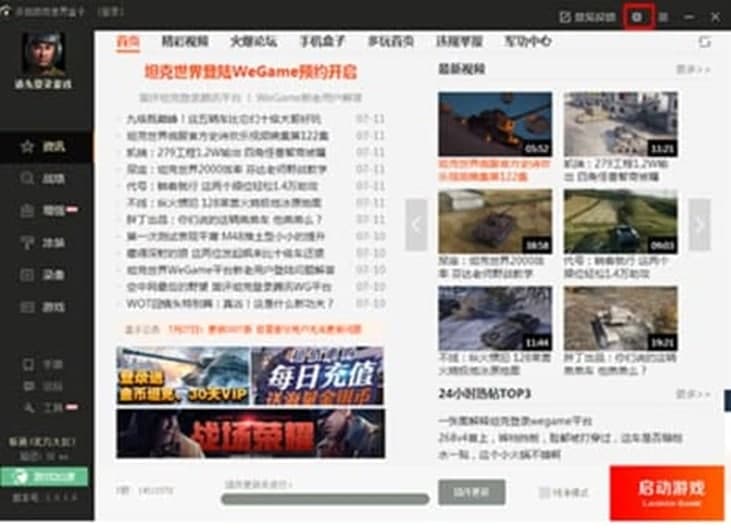This screenshot has height=530, width=731.
Task: Click the refresh icon at the right end of the tab bar
Action: 704,41
